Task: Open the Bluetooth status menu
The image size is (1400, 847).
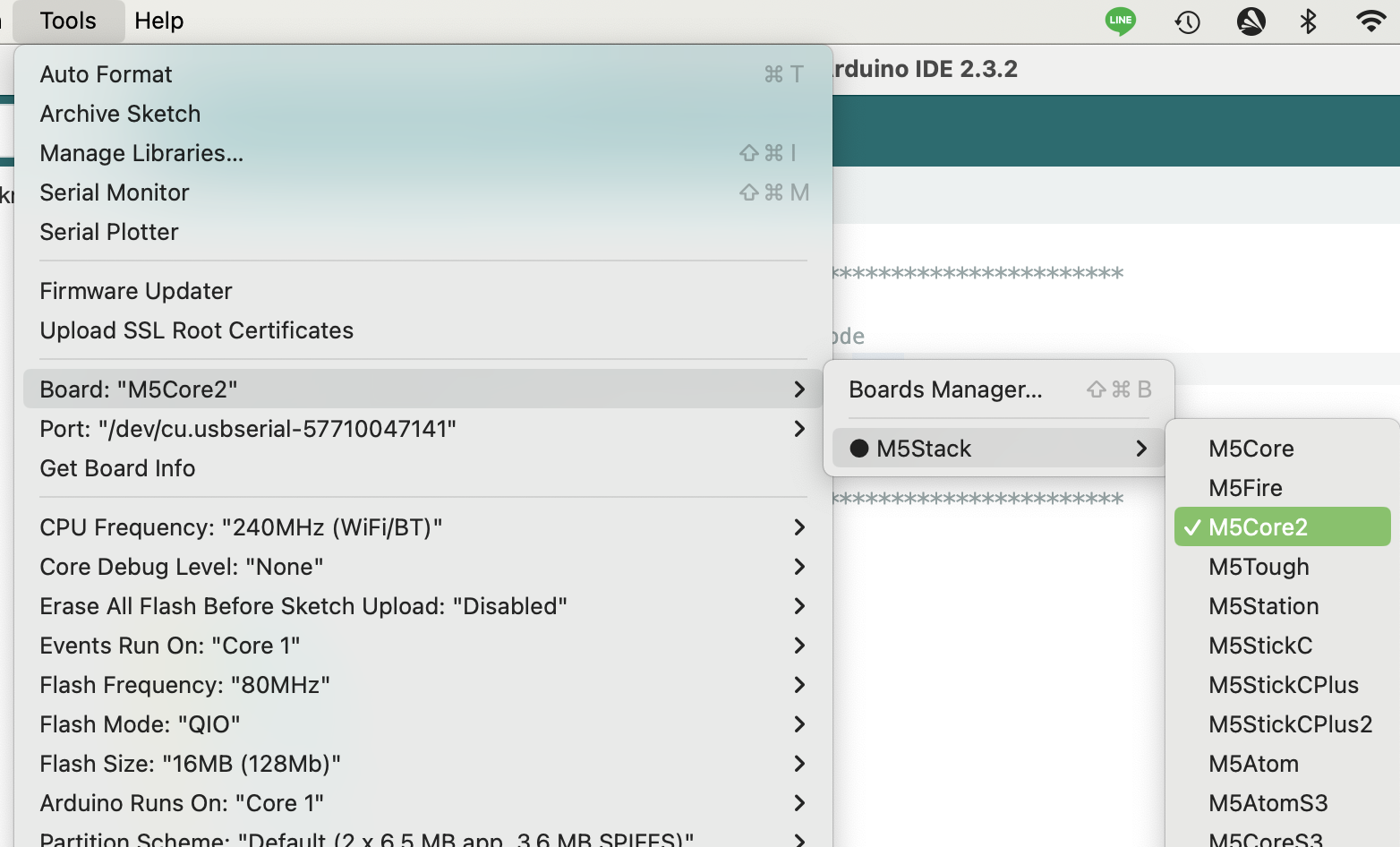Action: pos(1308,21)
